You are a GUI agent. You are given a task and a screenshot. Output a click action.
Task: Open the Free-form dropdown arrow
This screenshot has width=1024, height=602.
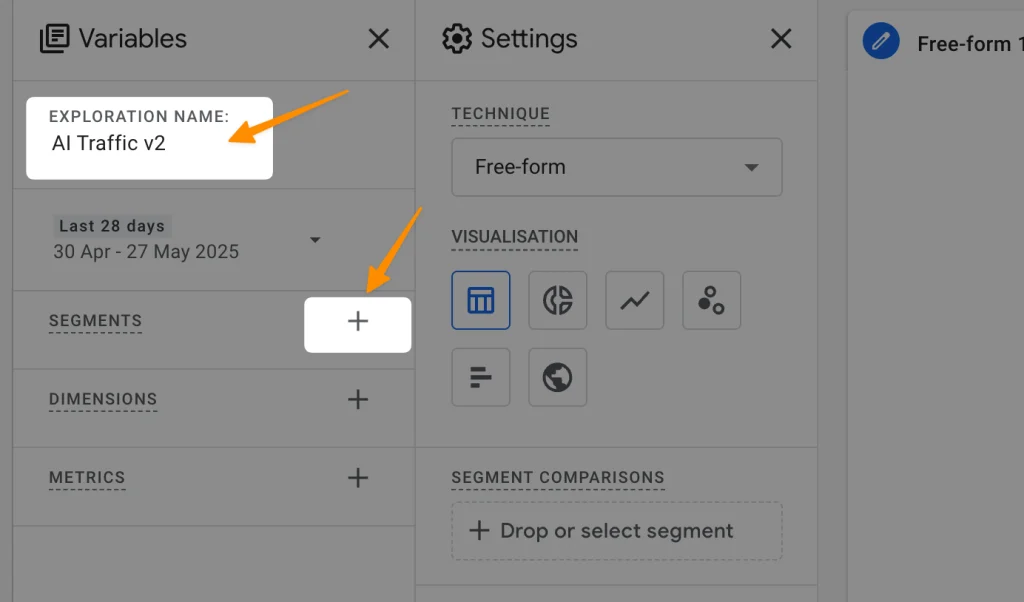751,167
